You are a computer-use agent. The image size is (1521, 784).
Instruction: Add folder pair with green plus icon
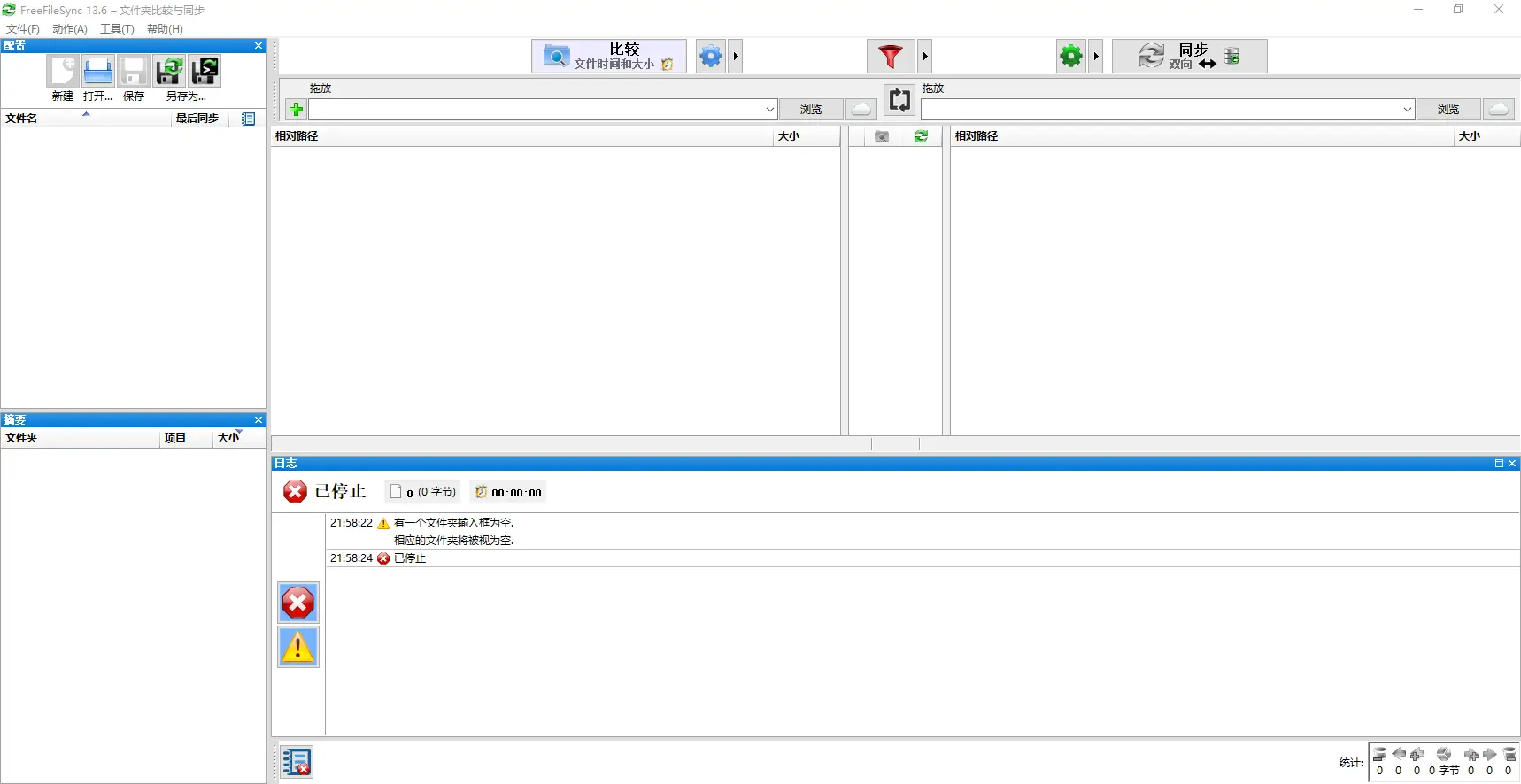tap(297, 110)
